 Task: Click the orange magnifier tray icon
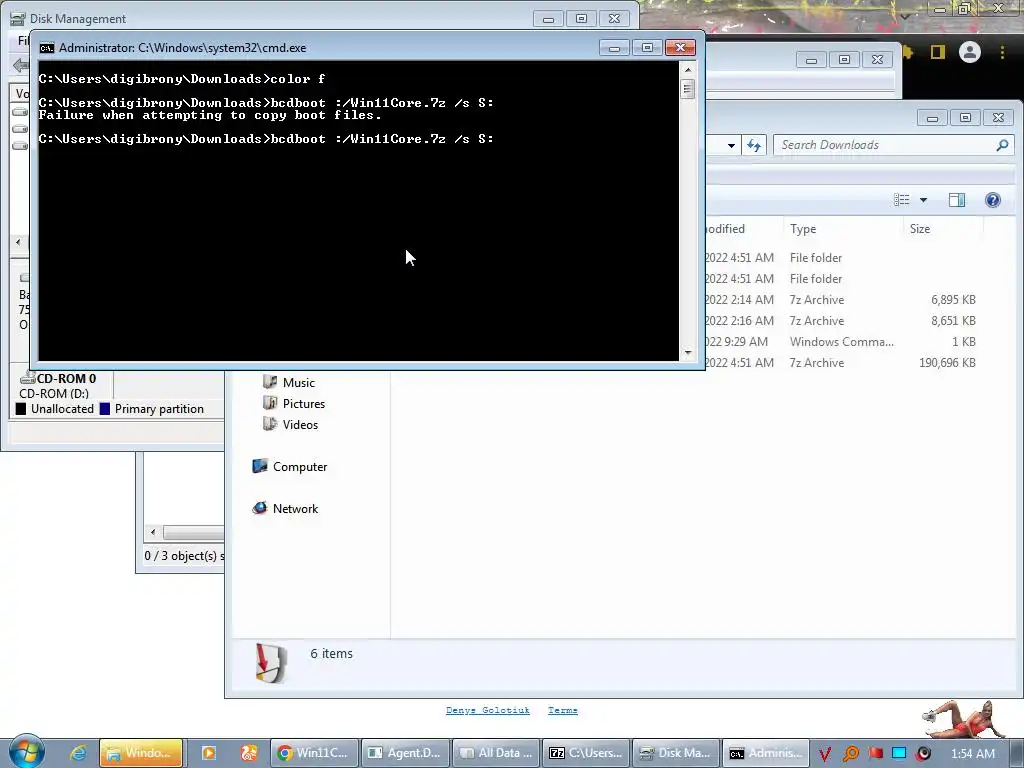tap(850, 754)
